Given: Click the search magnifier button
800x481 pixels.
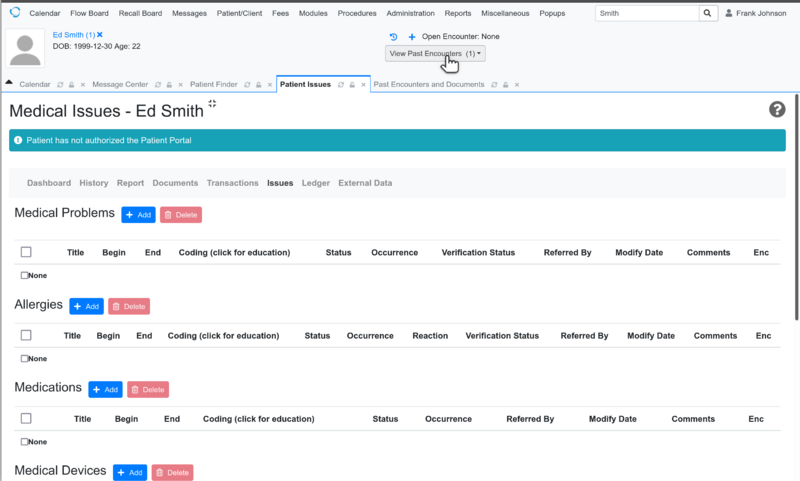Looking at the screenshot, I should coord(707,13).
